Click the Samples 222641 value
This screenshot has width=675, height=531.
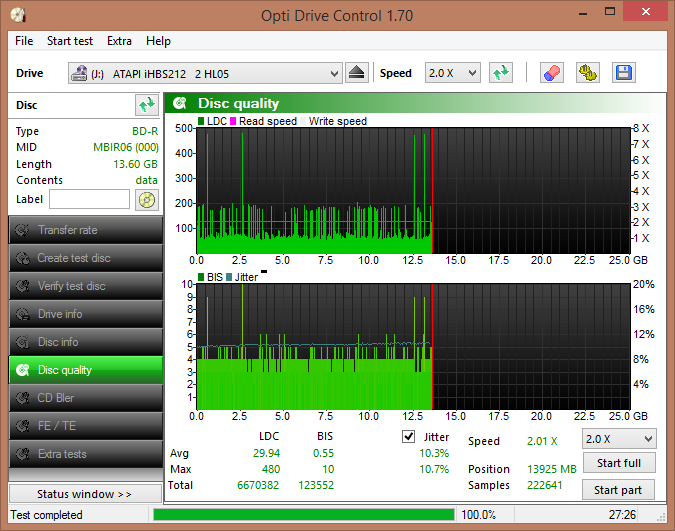[x=545, y=485]
